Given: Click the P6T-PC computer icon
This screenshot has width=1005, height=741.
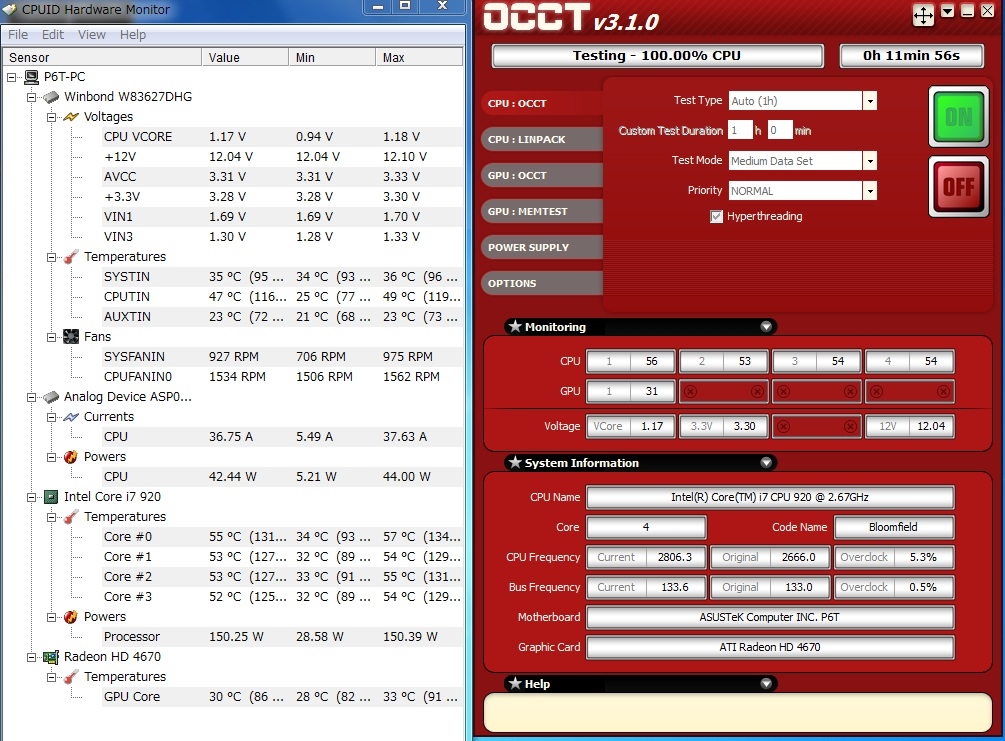Looking at the screenshot, I should click(x=31, y=77).
